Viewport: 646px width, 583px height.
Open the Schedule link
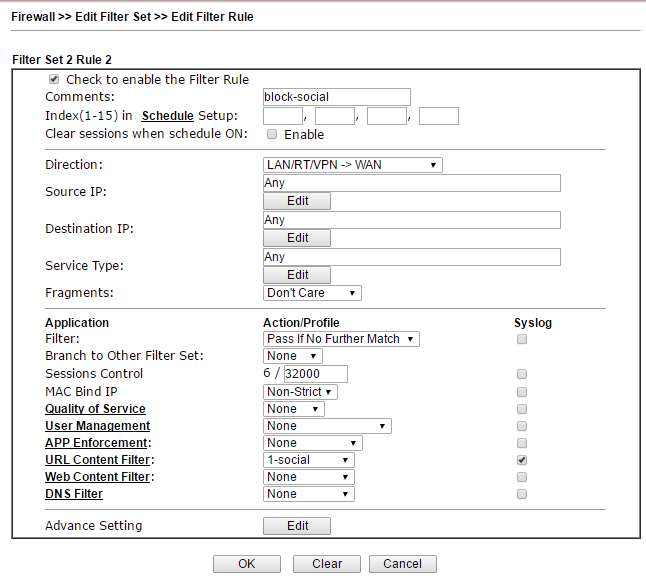coord(167,116)
